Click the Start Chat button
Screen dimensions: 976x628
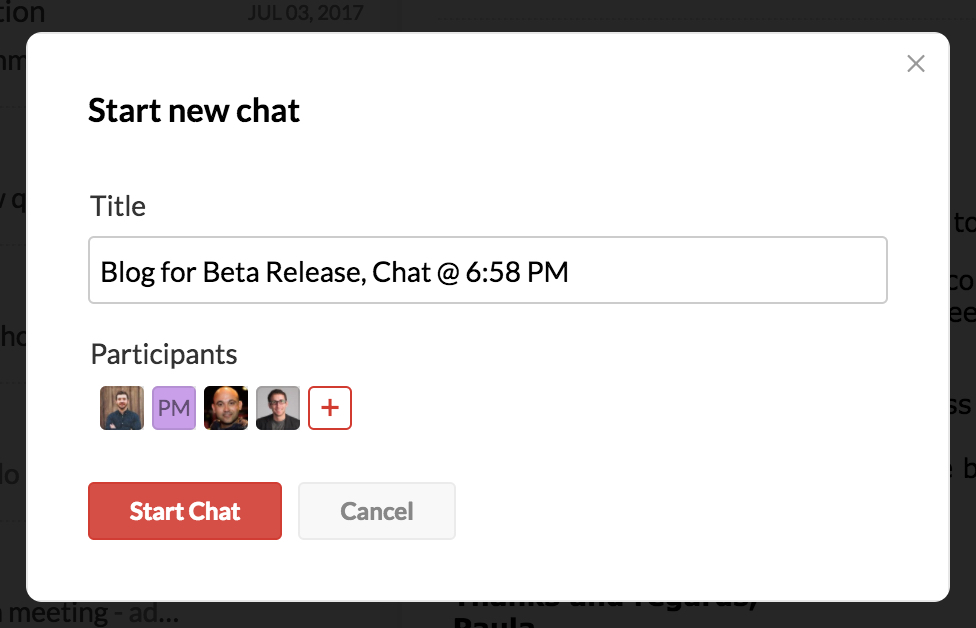click(x=185, y=511)
